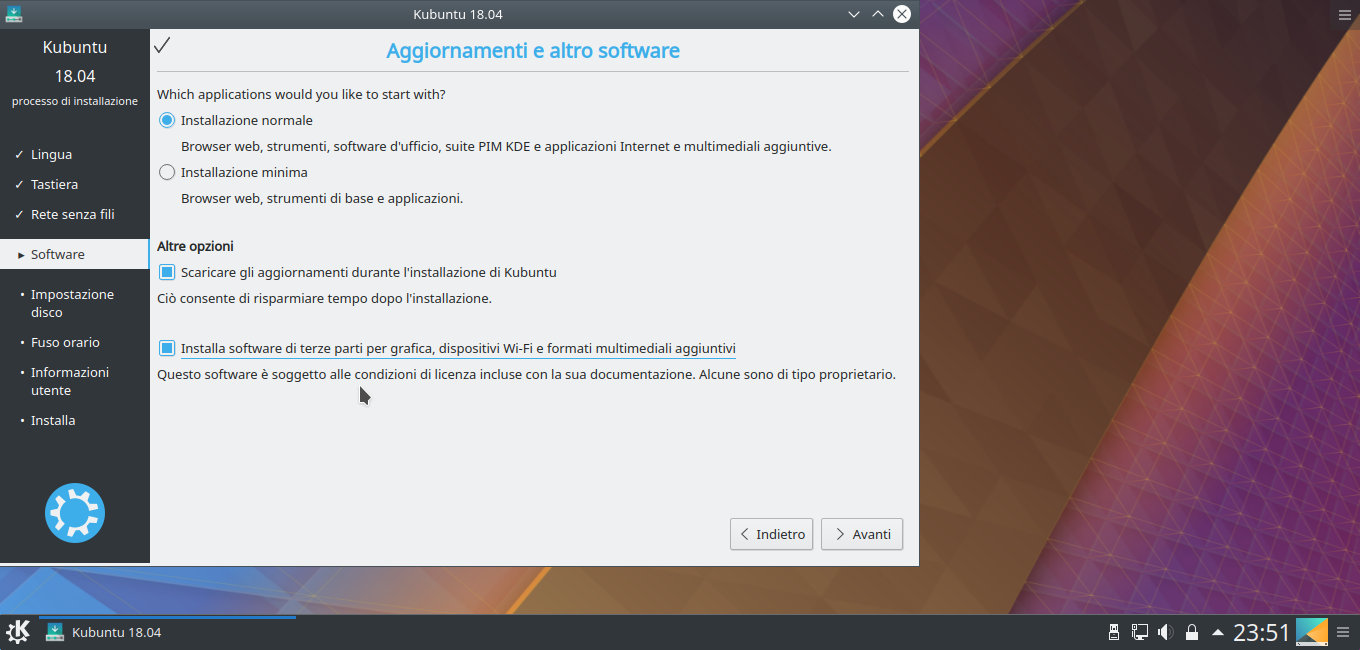Screen dimensions: 1360x650
Task: Open the panel settings hamburger icon
Action: pos(1344,632)
